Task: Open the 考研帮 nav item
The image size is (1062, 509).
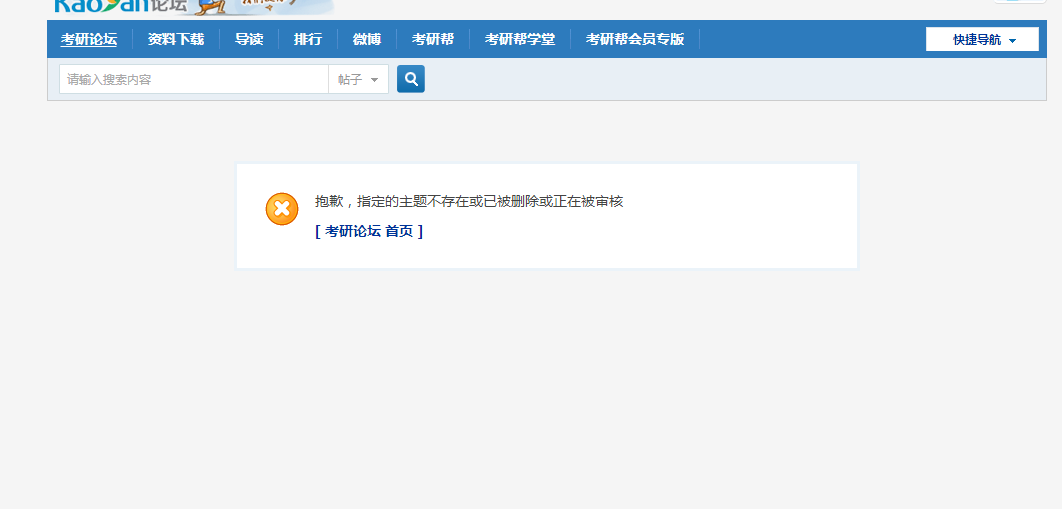Action: [433, 39]
